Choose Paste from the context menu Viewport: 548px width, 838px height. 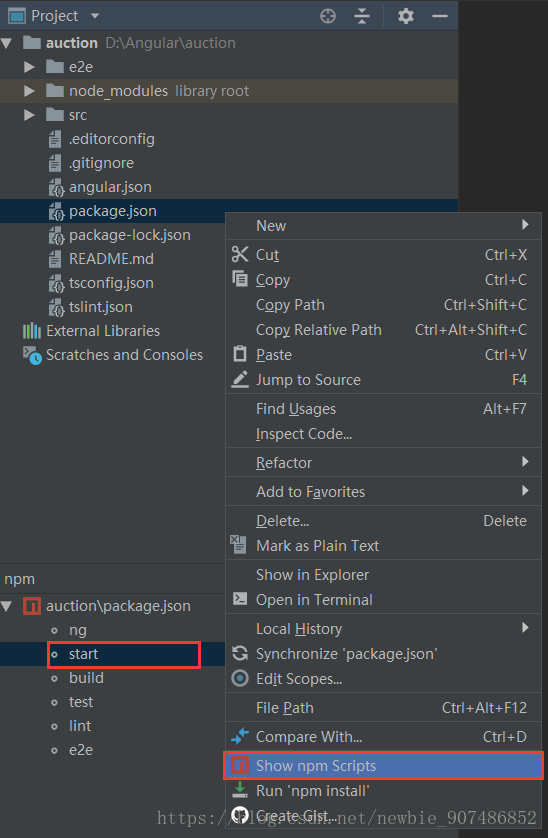point(383,355)
